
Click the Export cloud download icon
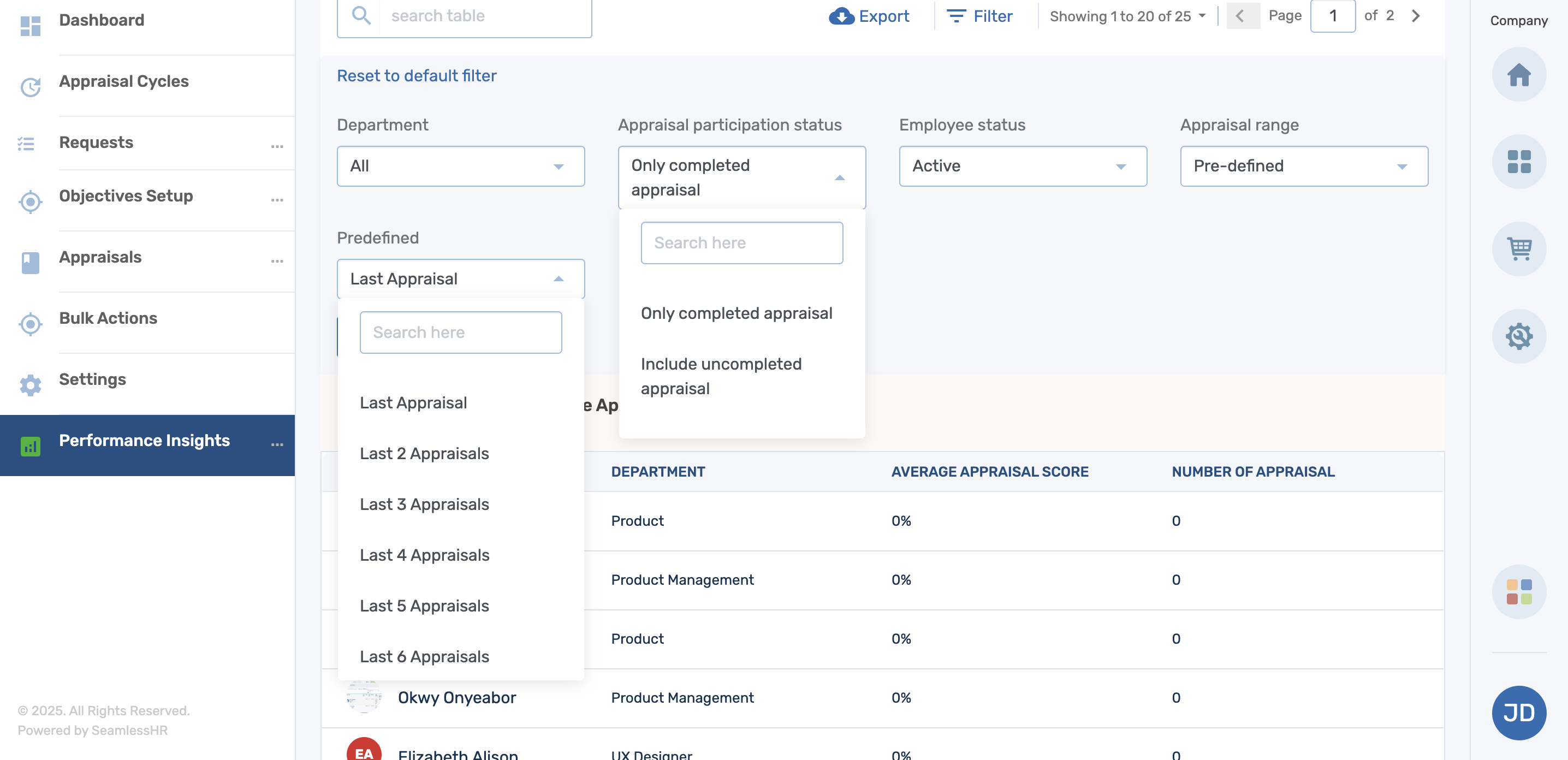click(x=841, y=16)
